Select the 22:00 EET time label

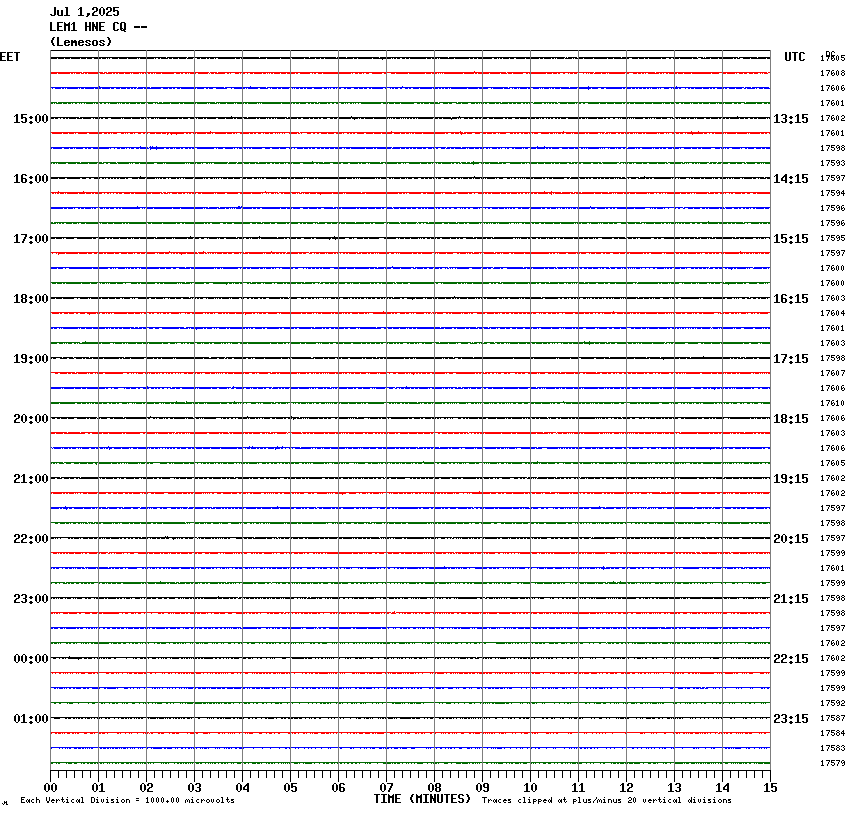(31, 539)
